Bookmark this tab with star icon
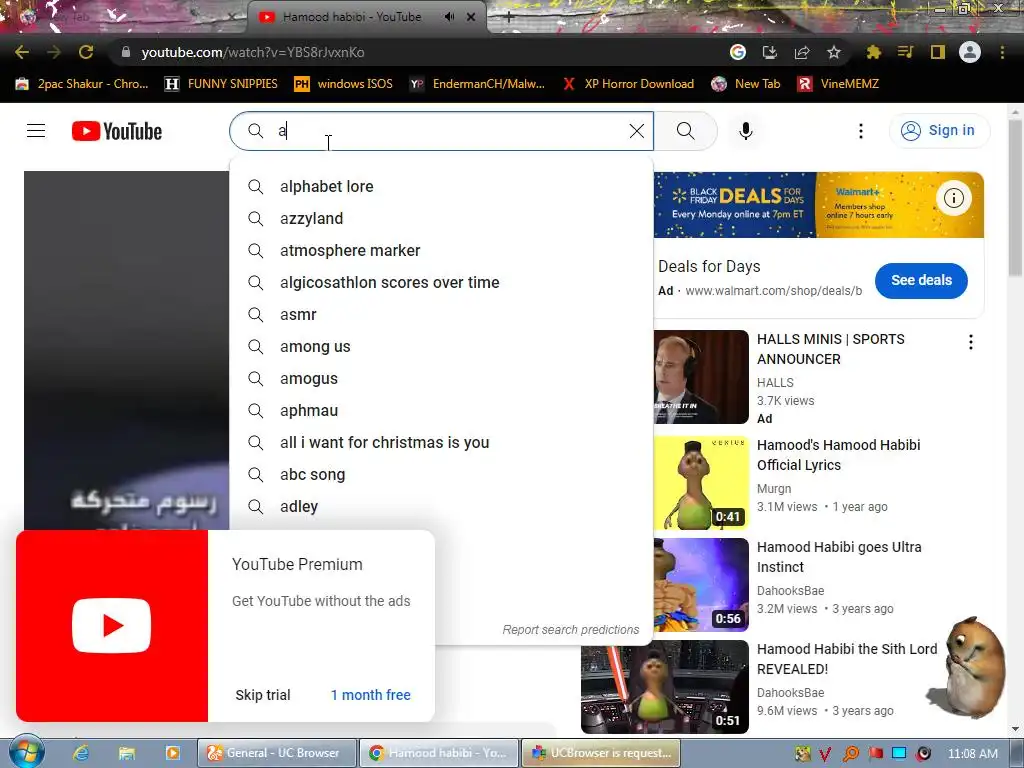 (834, 52)
